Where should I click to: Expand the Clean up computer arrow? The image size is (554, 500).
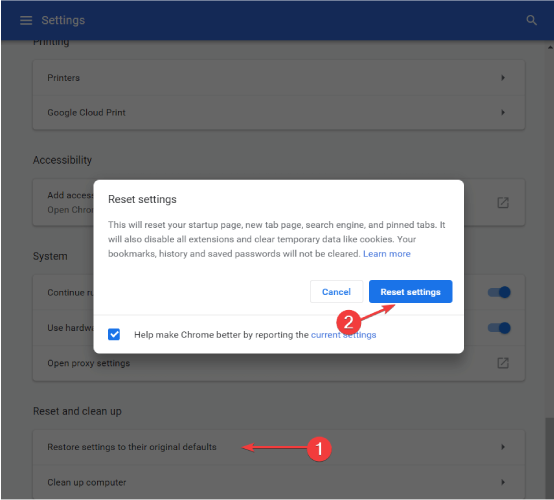coord(503,482)
